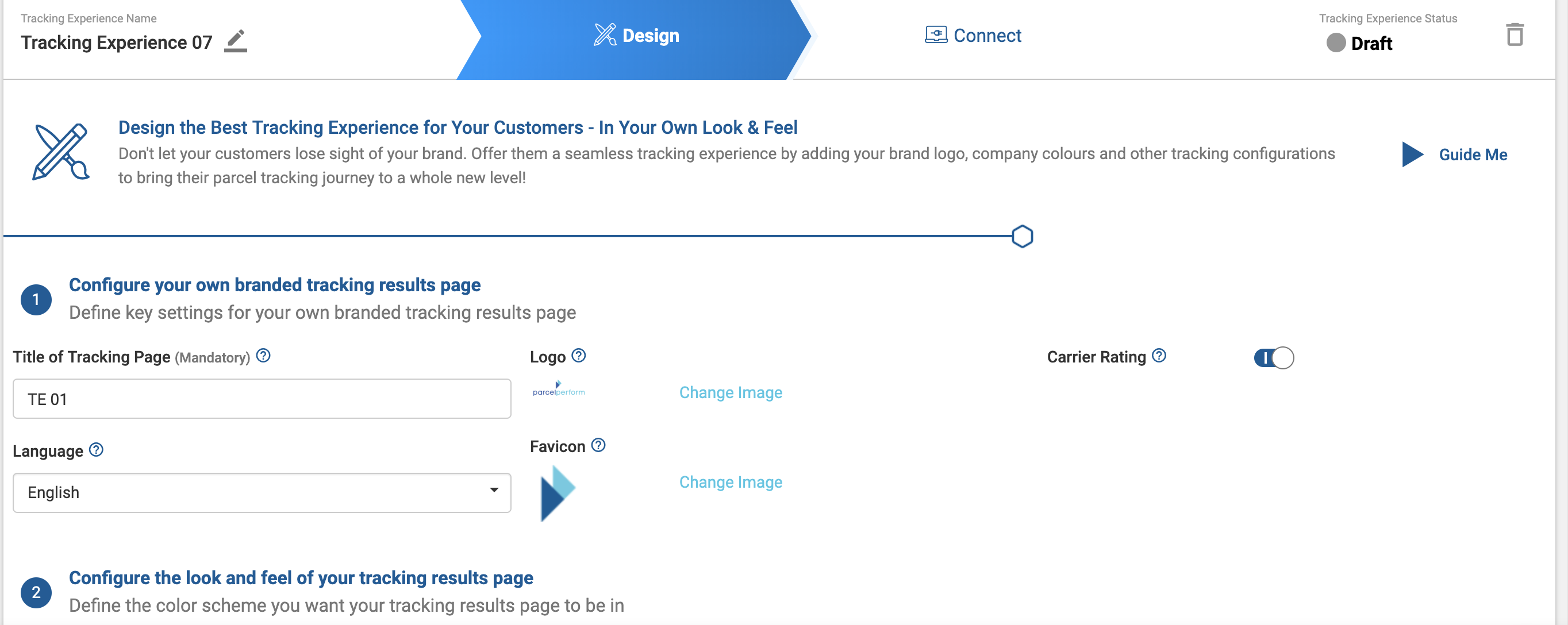Click help icon next to Carrier Rating

click(1159, 356)
